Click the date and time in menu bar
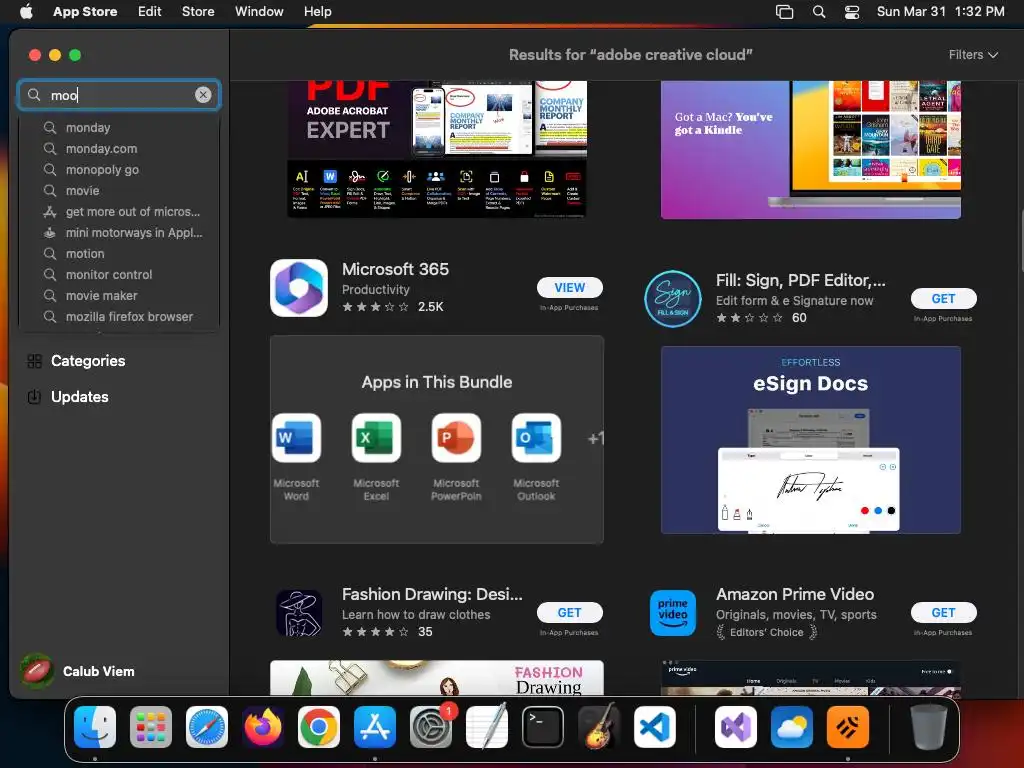This screenshot has height=768, width=1024. coord(940,11)
